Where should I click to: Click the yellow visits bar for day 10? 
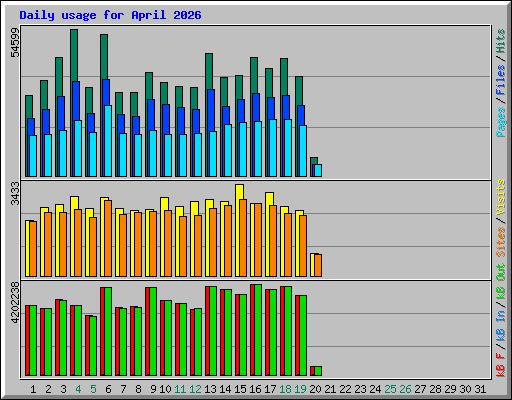coord(164,204)
